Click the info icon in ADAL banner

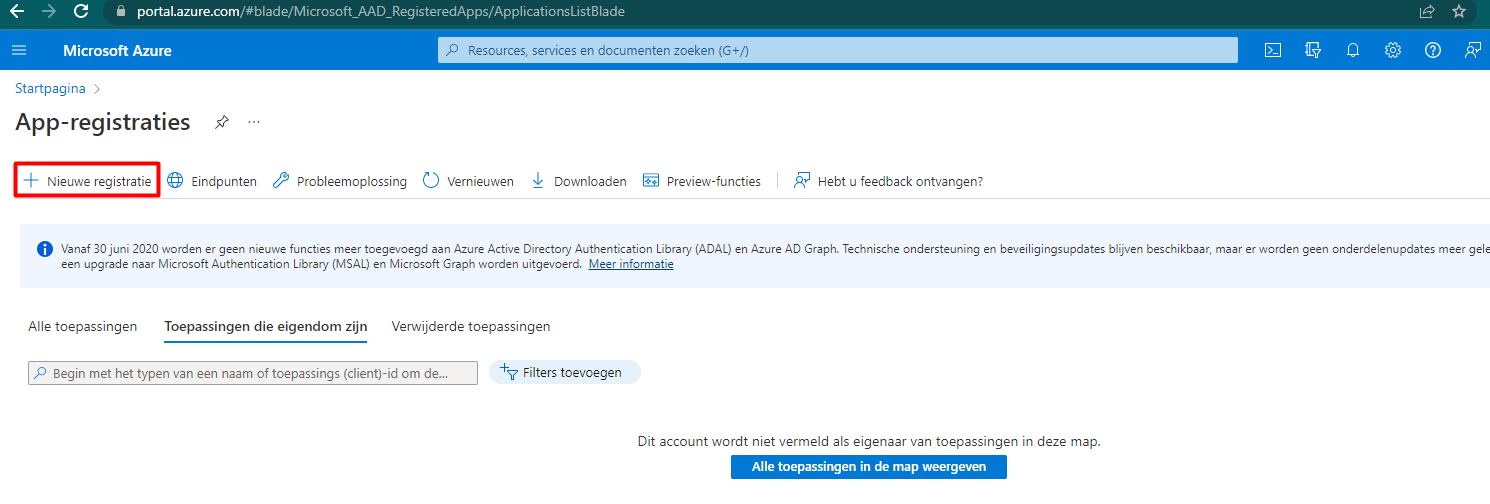[45, 249]
